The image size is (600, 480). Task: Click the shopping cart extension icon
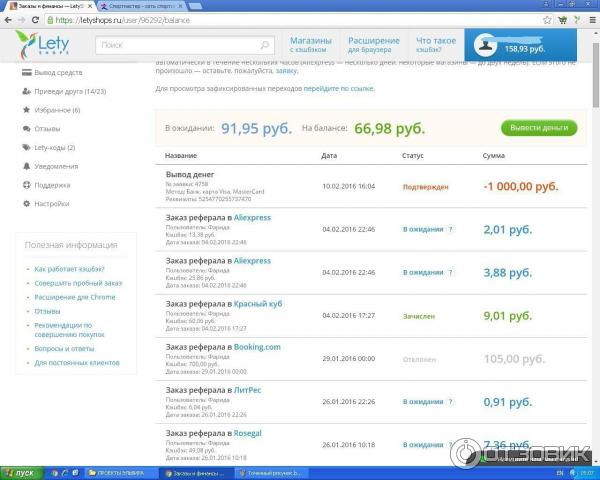[562, 20]
